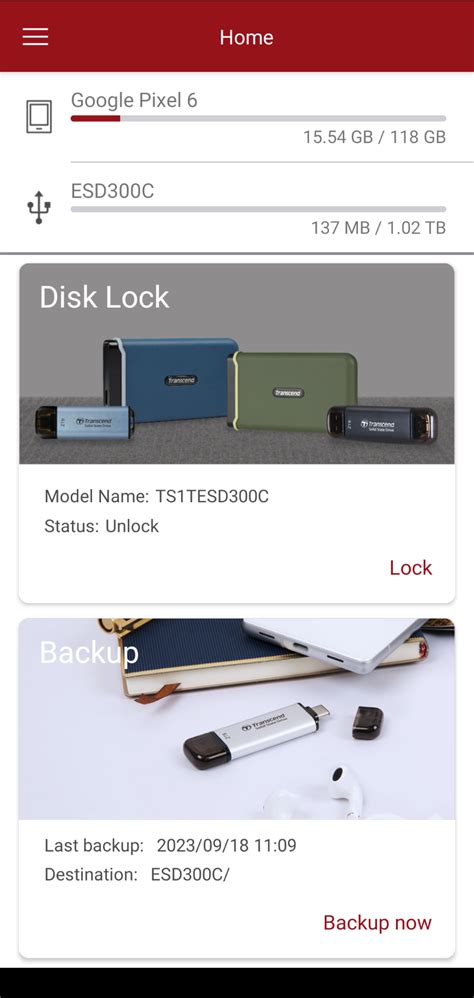Open the Backup banner image
This screenshot has width=474, height=998.
pyautogui.click(x=237, y=719)
